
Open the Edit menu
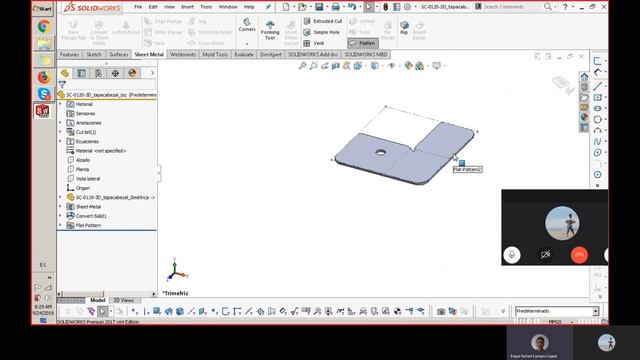tap(153, 7)
